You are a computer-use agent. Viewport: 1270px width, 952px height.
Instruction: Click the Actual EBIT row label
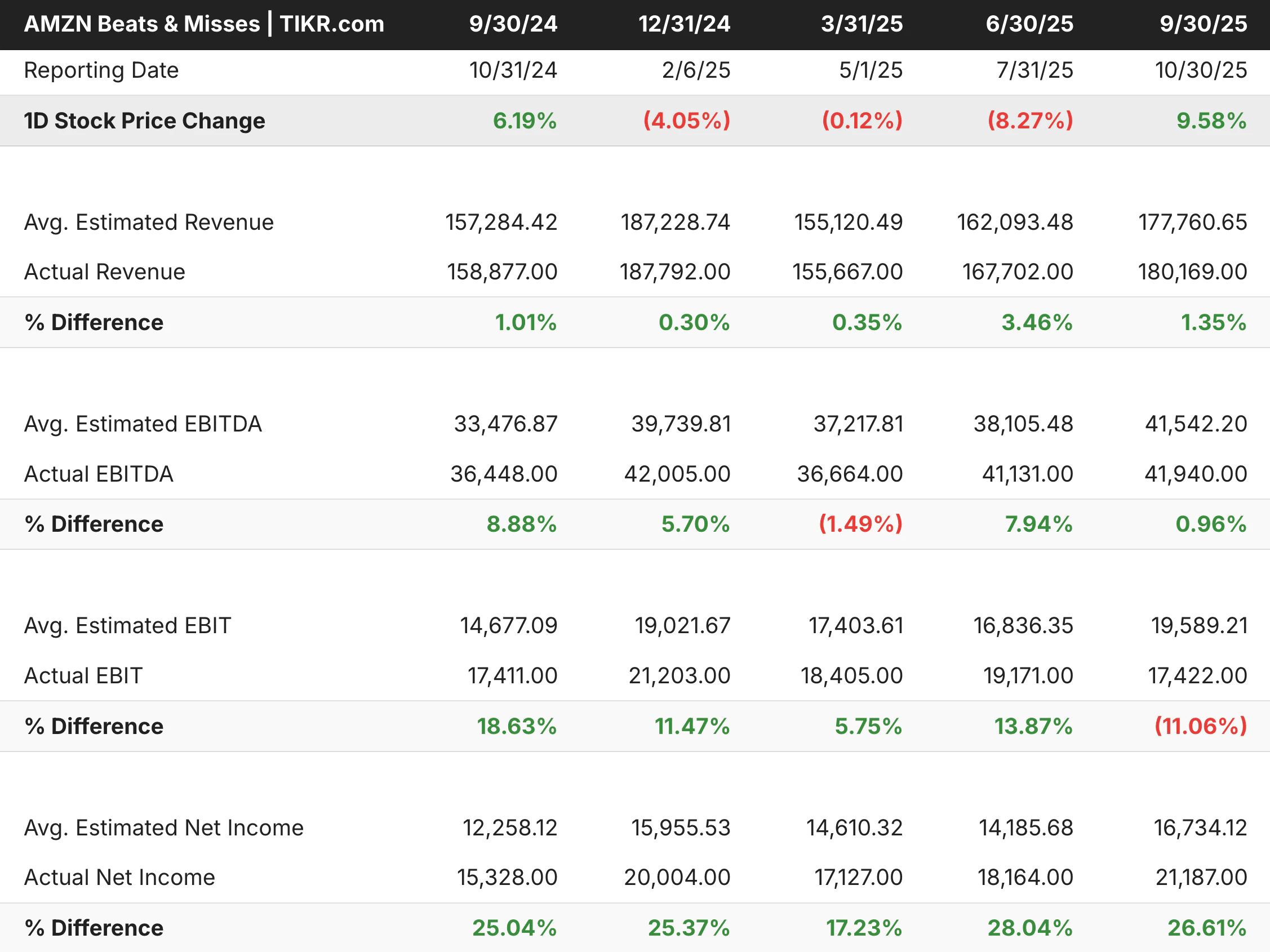(83, 676)
